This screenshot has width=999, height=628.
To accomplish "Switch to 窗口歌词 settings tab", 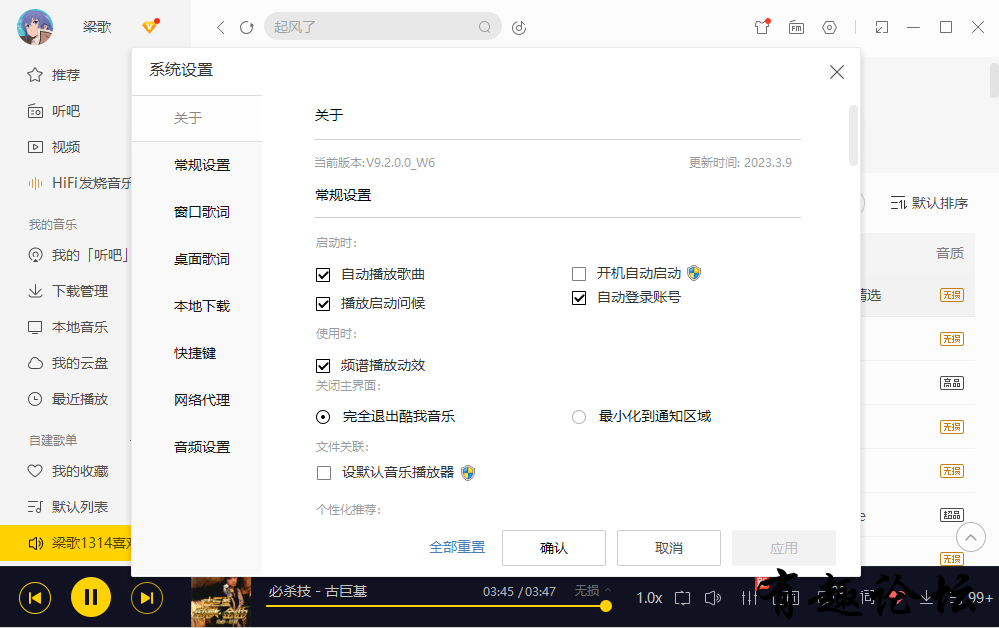I will tap(202, 212).
